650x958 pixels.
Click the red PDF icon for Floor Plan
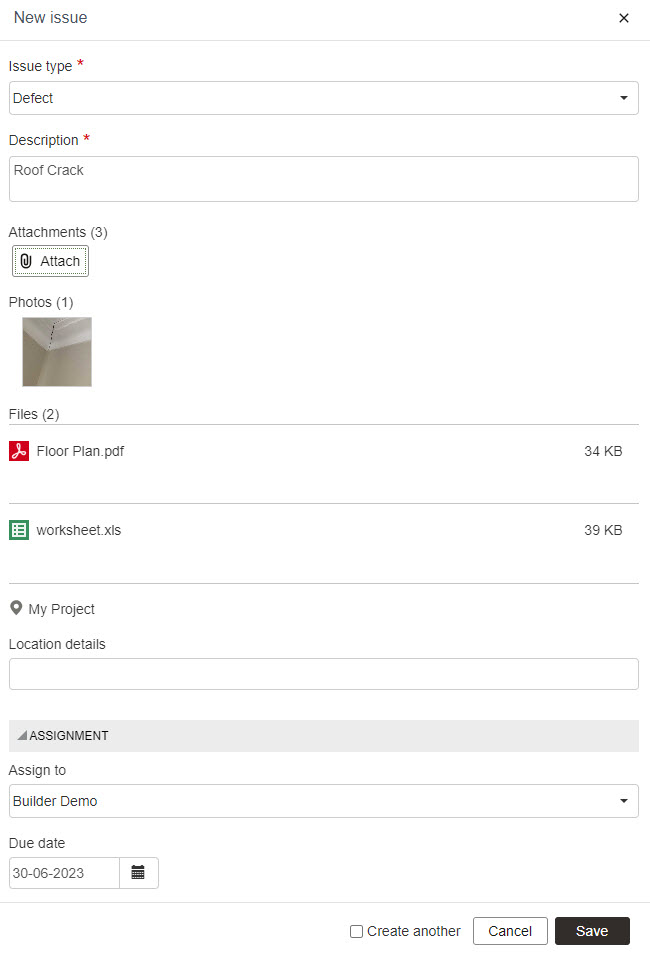(19, 451)
